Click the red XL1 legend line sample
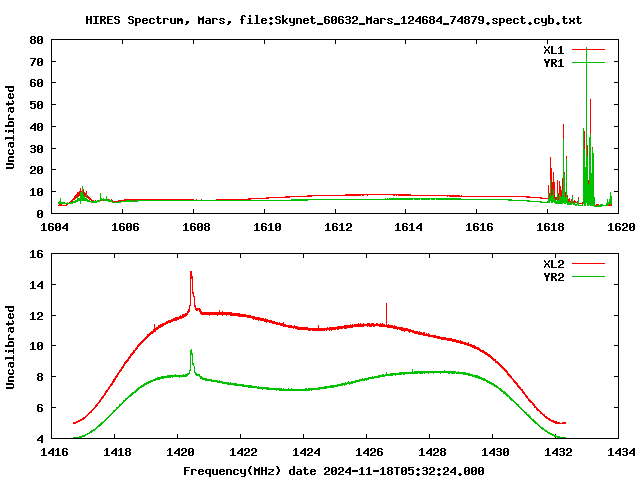The width and height of the screenshot is (640, 480). click(x=588, y=50)
